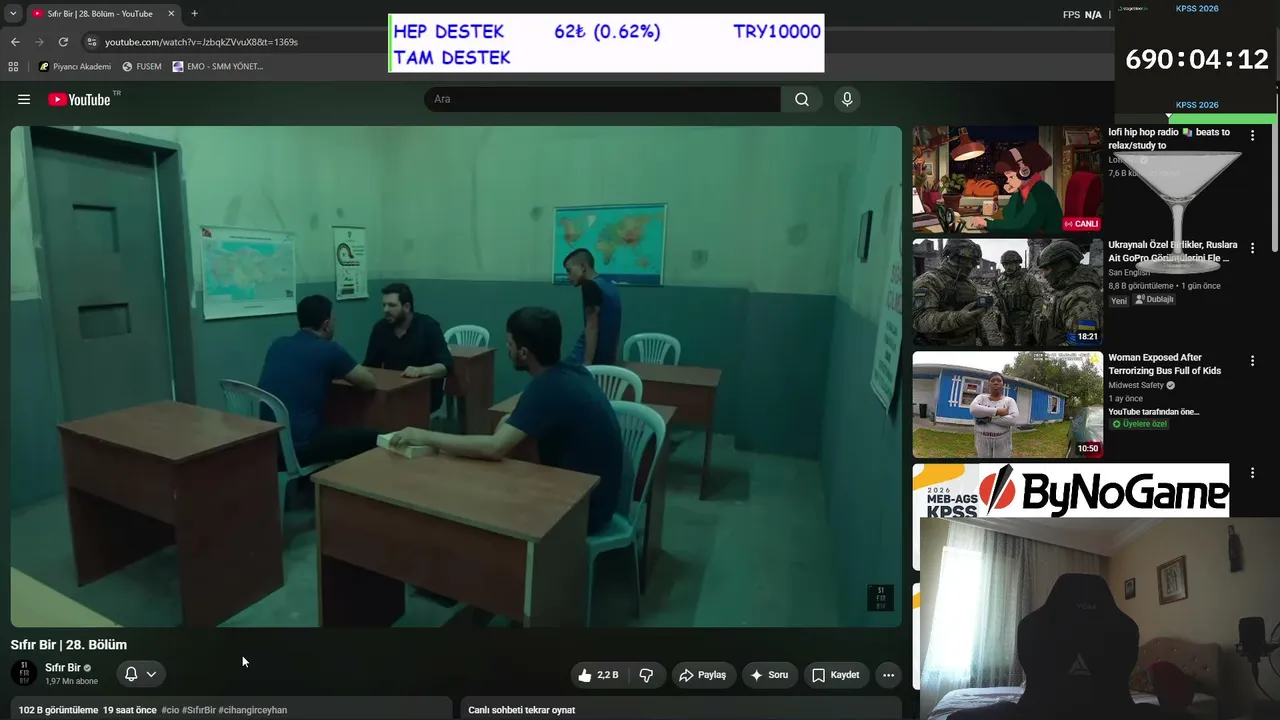Open the "Woman Exposed After Terrorizing Bus" title
The image size is (1280, 720).
point(1165,364)
